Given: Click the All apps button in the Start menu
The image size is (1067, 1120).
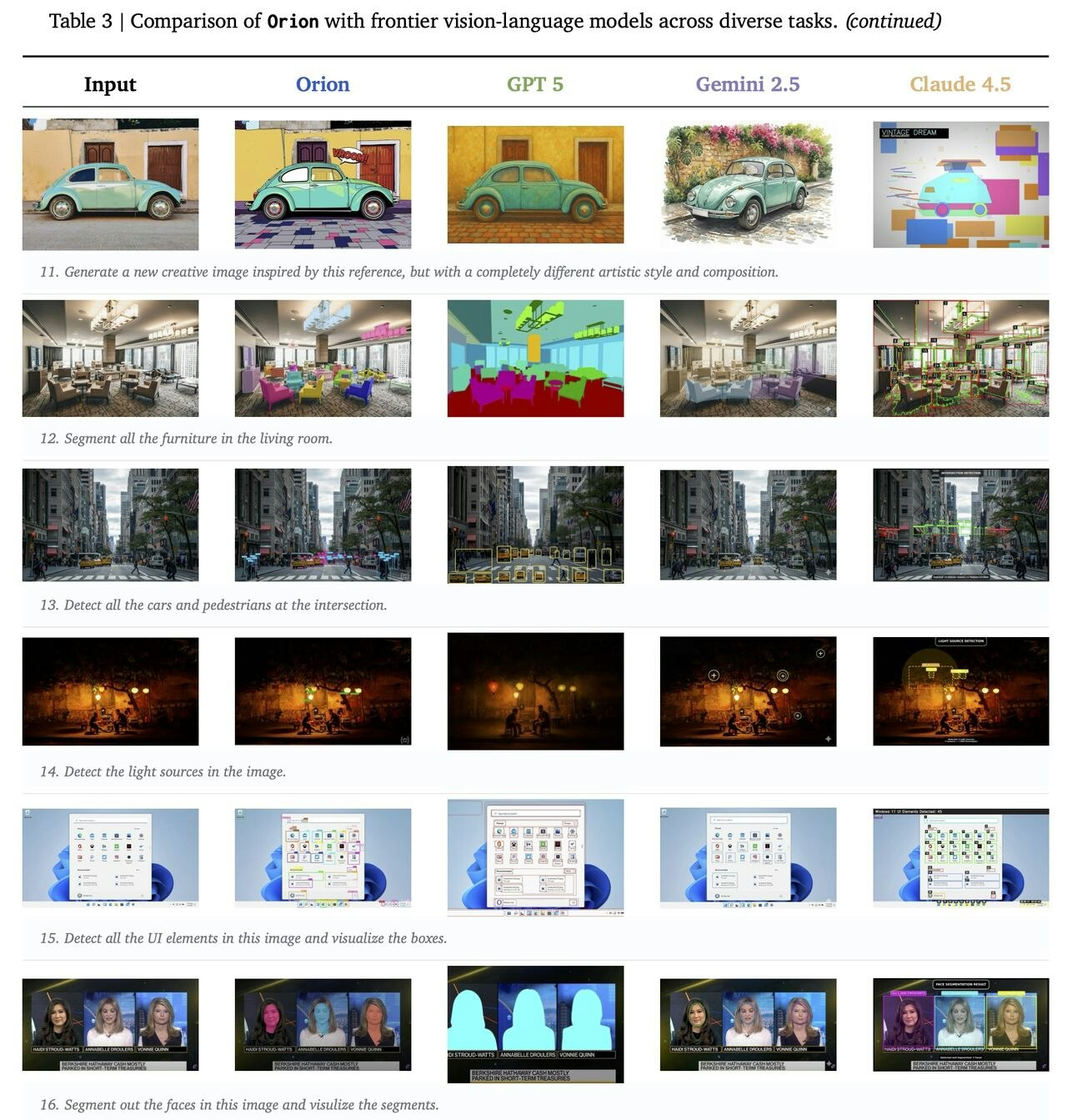Looking at the screenshot, I should (x=138, y=829).
